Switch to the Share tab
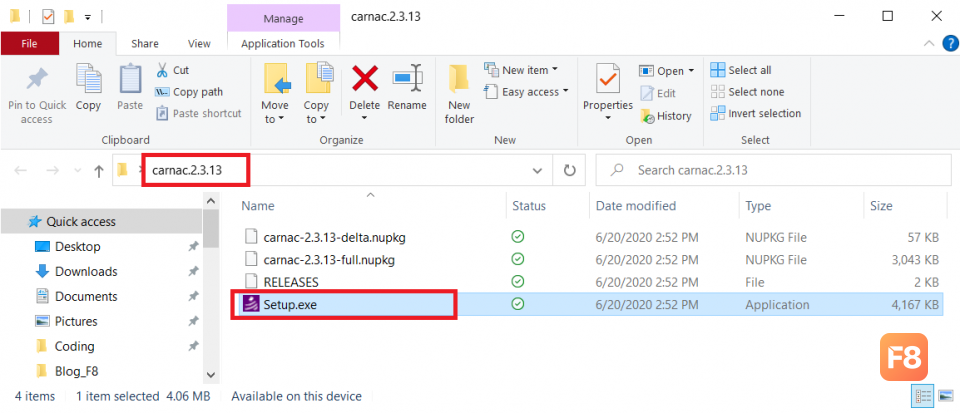This screenshot has width=960, height=413. pos(144,43)
